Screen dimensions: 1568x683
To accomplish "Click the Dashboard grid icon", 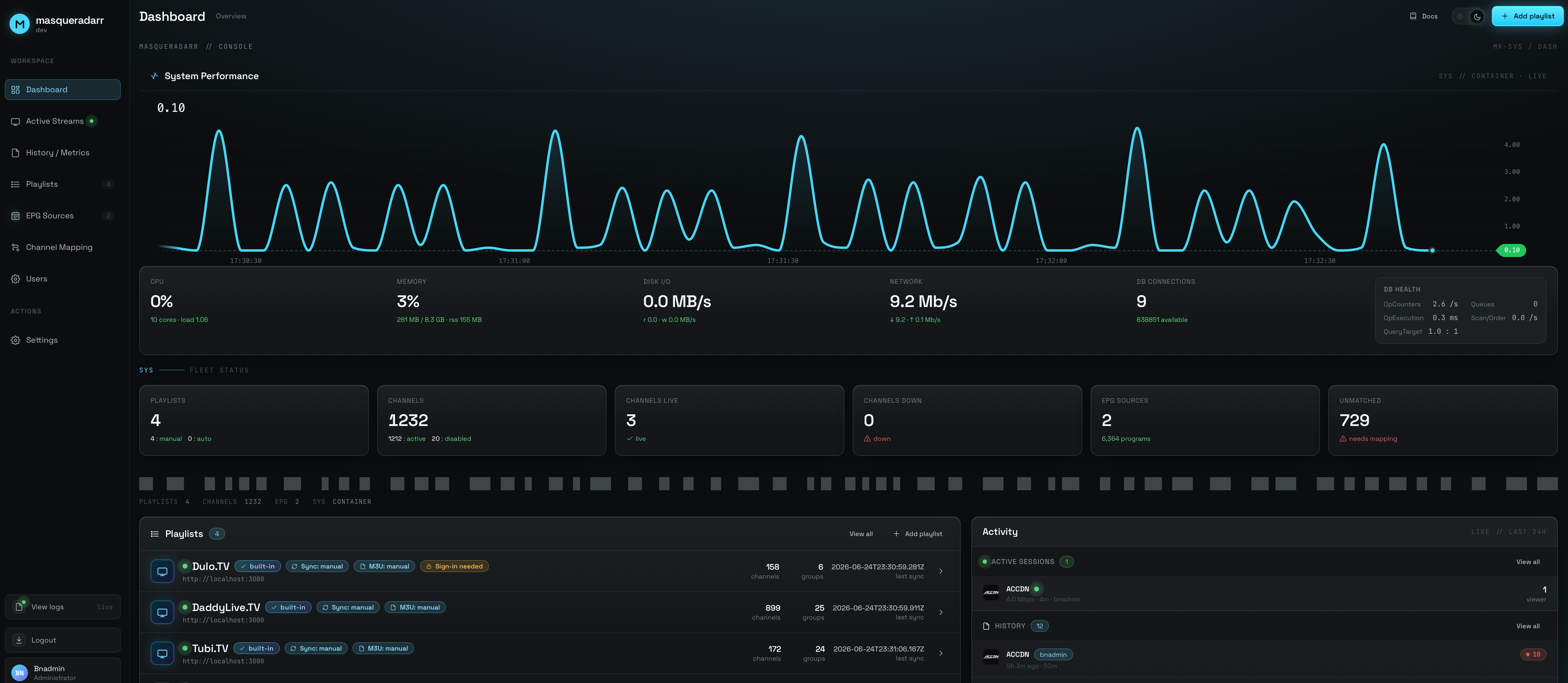I will click(15, 90).
